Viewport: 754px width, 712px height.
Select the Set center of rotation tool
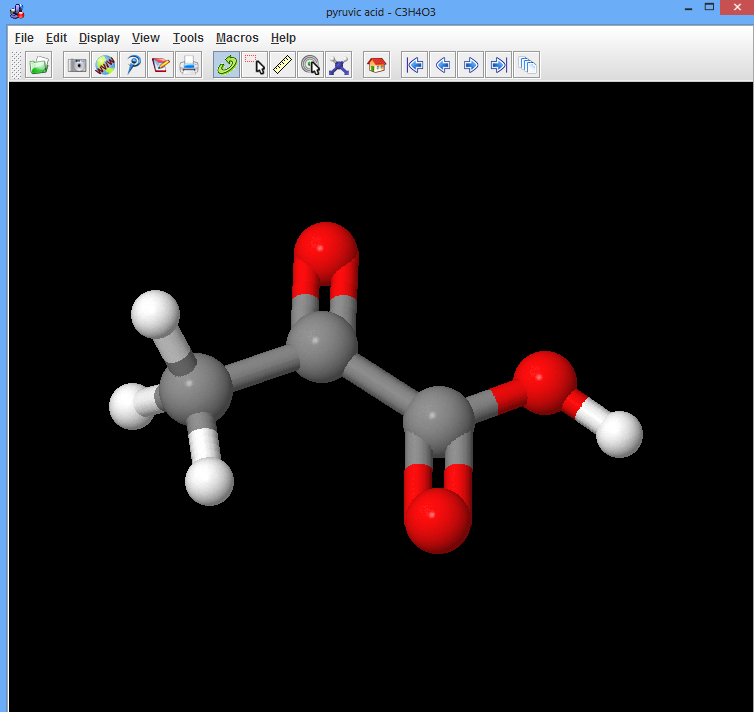[311, 66]
